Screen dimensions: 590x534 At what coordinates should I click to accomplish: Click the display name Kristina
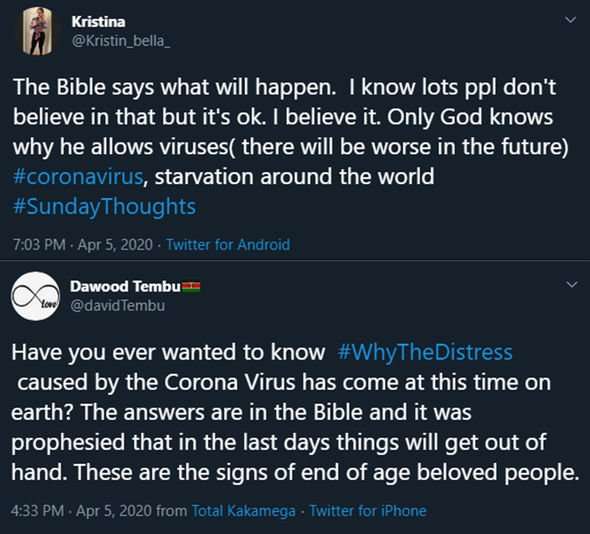point(98,22)
